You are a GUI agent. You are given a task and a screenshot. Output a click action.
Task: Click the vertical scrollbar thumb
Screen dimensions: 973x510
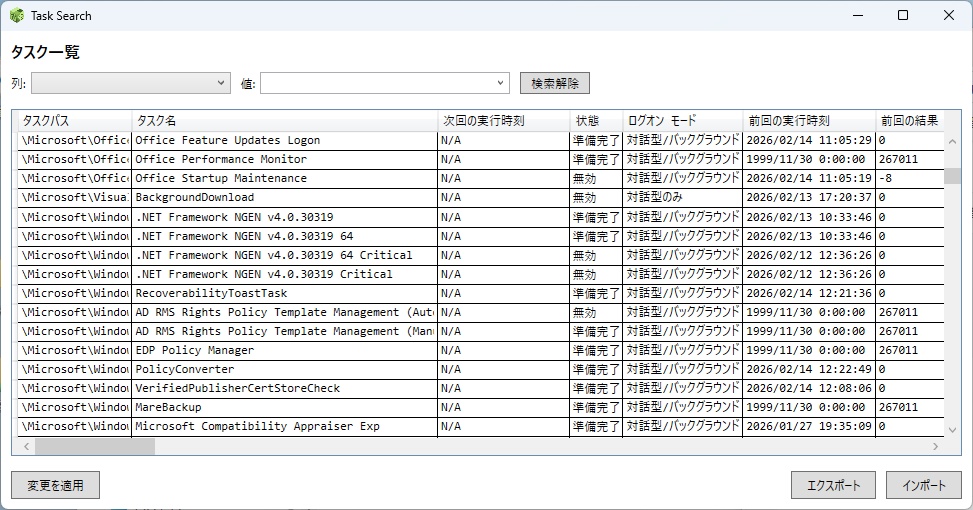[953, 176]
